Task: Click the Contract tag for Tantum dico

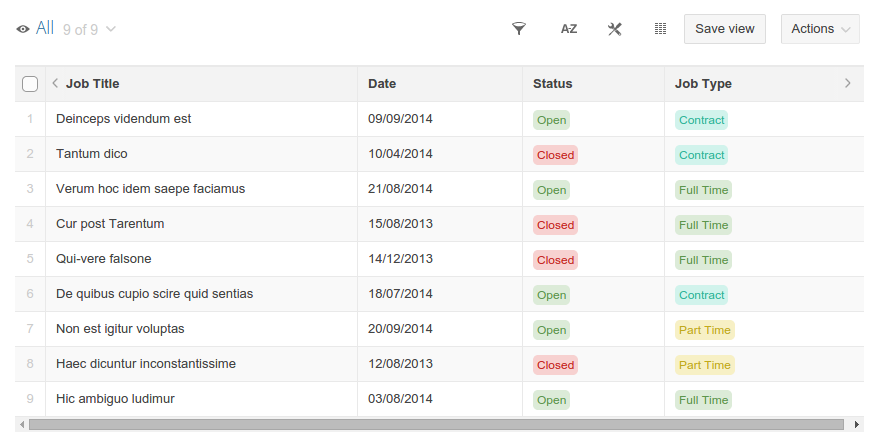Action: click(x=701, y=155)
